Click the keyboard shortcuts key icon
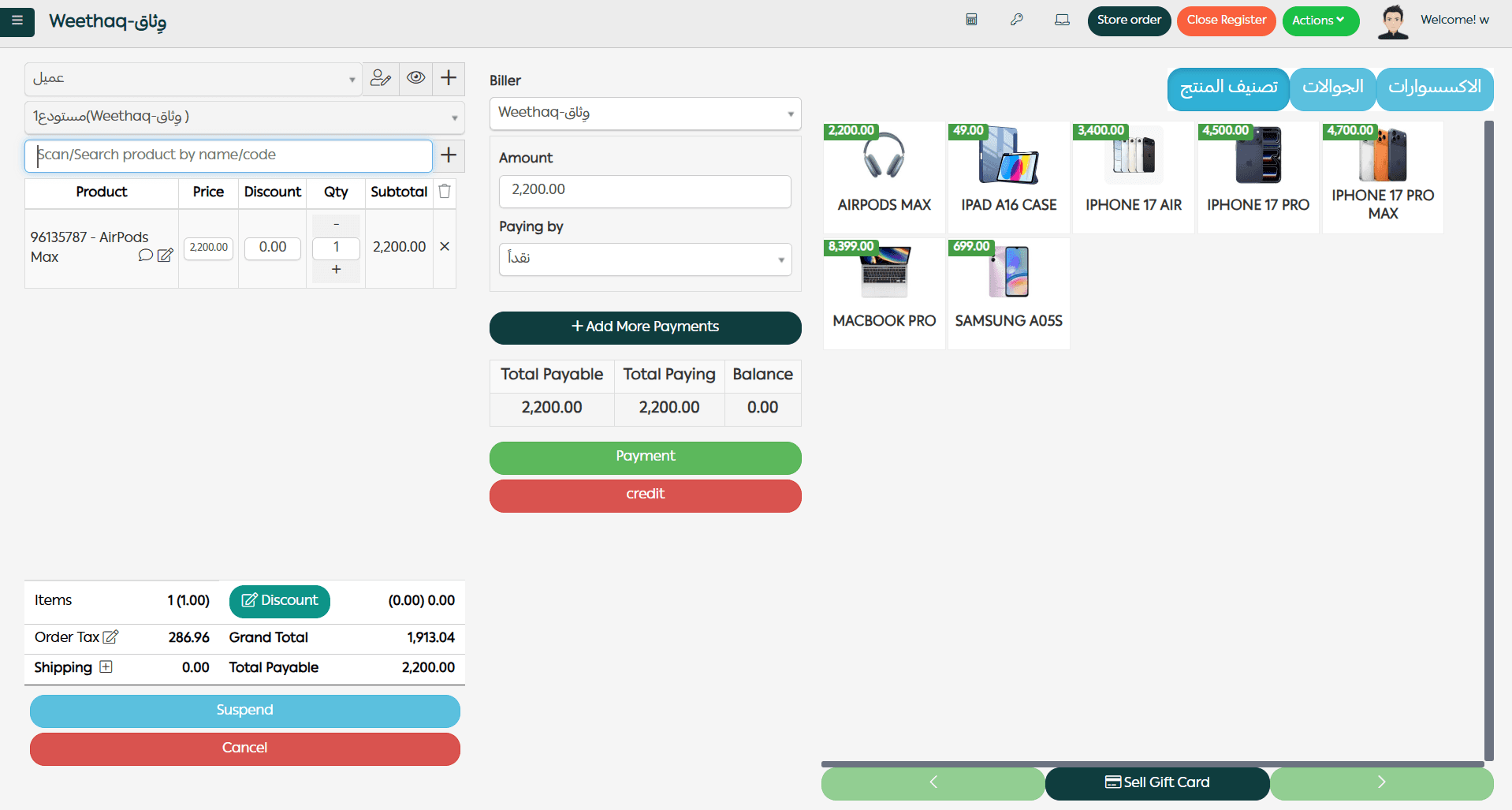1512x810 pixels. click(1016, 21)
